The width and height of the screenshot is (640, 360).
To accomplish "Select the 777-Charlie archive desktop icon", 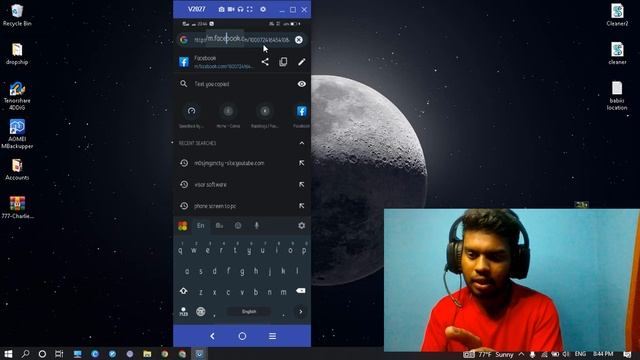I will coord(17,207).
